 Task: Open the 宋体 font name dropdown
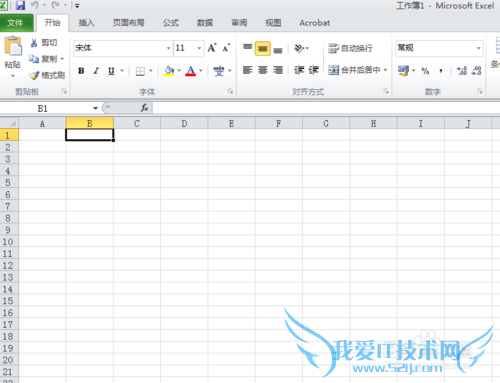pyautogui.click(x=169, y=48)
